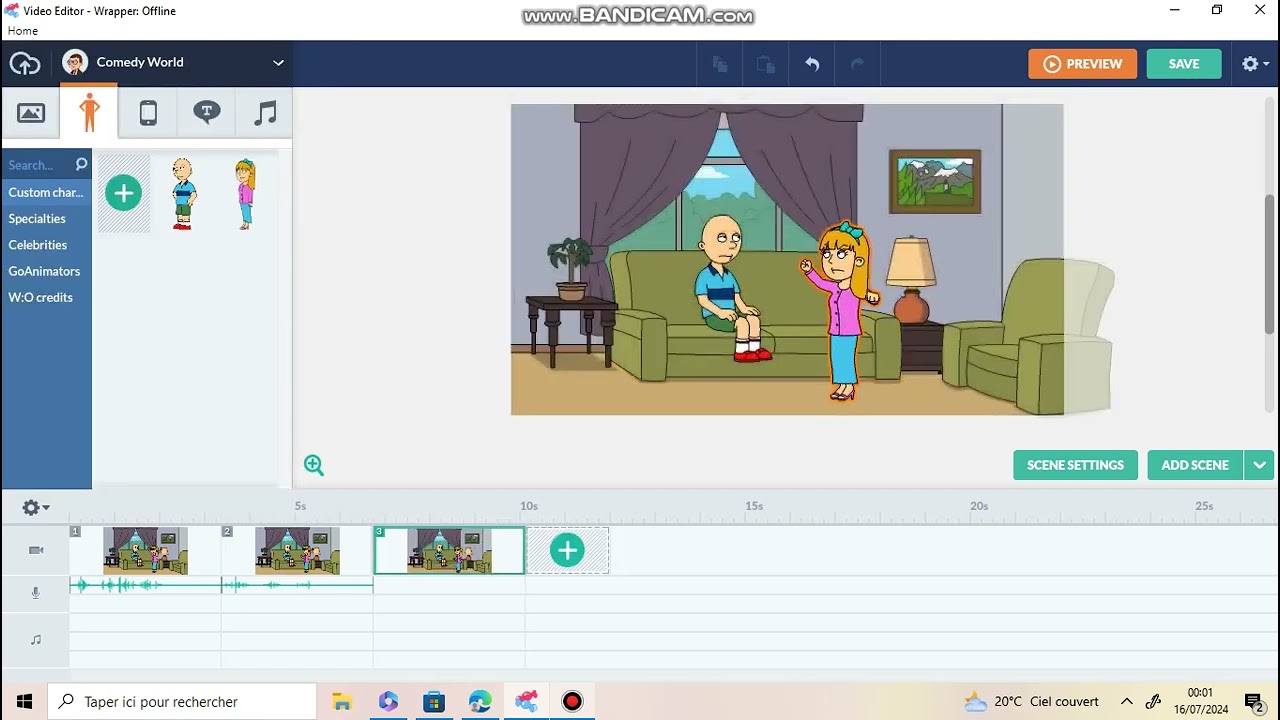This screenshot has height=720, width=1280.
Task: Click the zoom magnifier icon
Action: [314, 464]
